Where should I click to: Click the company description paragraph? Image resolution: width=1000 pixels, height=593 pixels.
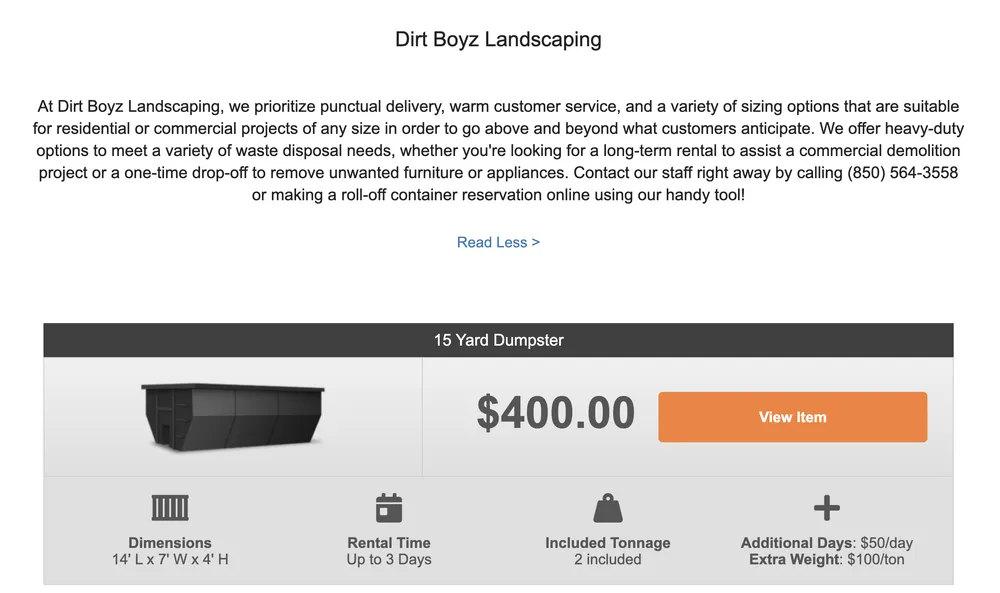(499, 150)
